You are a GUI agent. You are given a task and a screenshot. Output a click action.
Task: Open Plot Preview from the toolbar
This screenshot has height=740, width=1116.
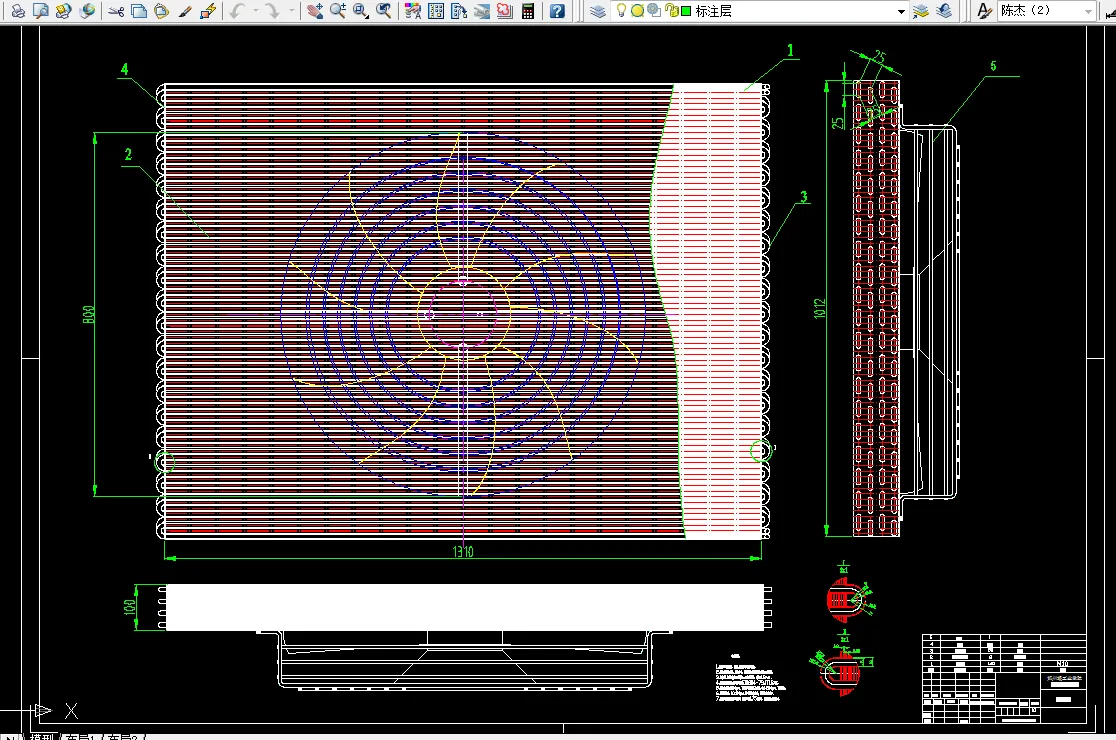[x=41, y=11]
